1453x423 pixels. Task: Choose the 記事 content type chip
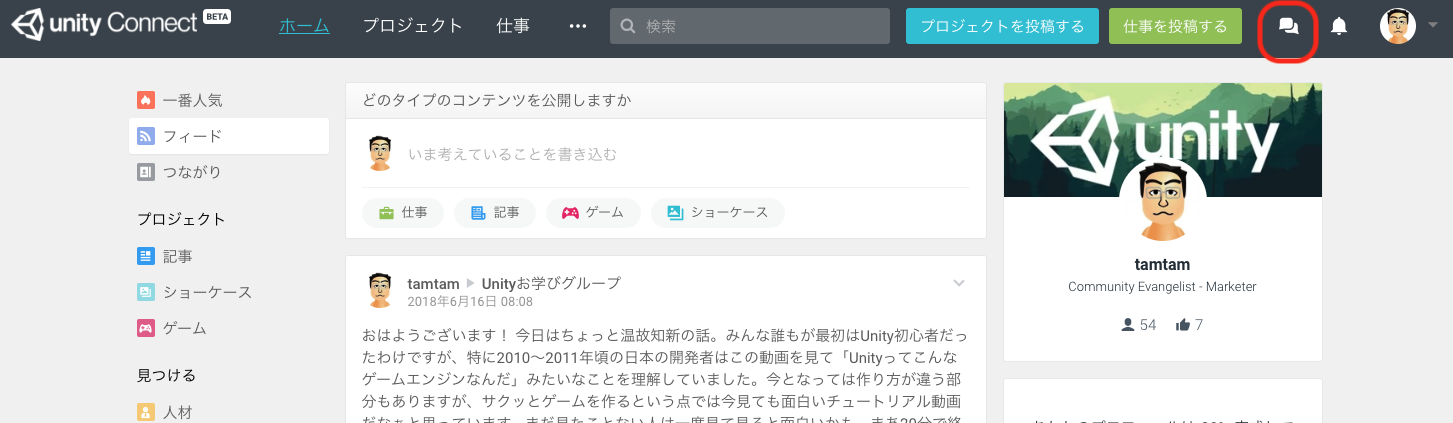(x=495, y=212)
